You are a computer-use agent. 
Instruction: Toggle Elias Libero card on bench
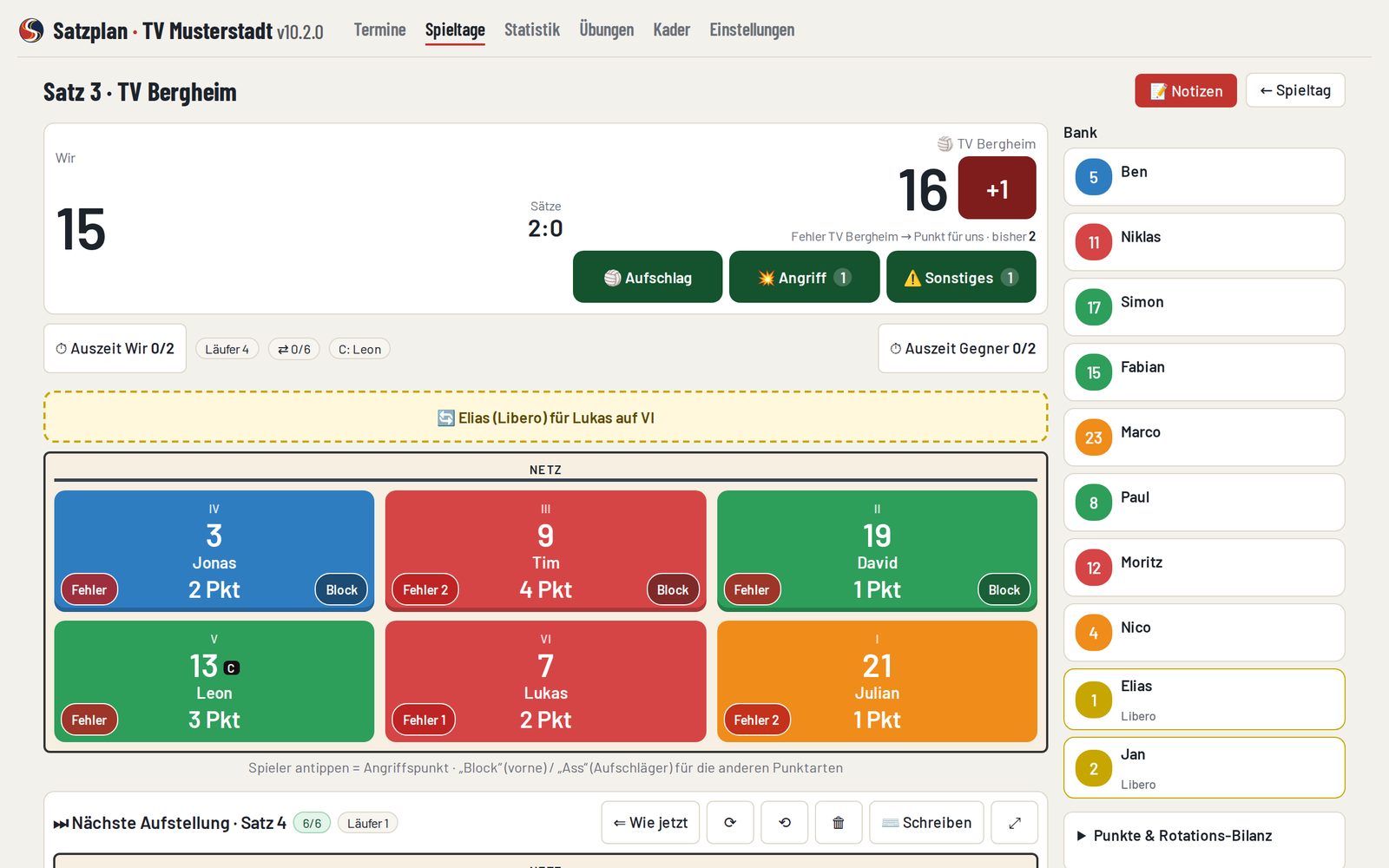1204,700
